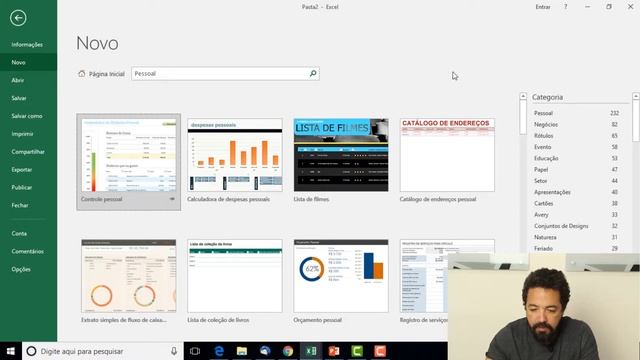Screen dimensions: 640x360
Task: Click the Entrar sign-in link
Action: 543,7
